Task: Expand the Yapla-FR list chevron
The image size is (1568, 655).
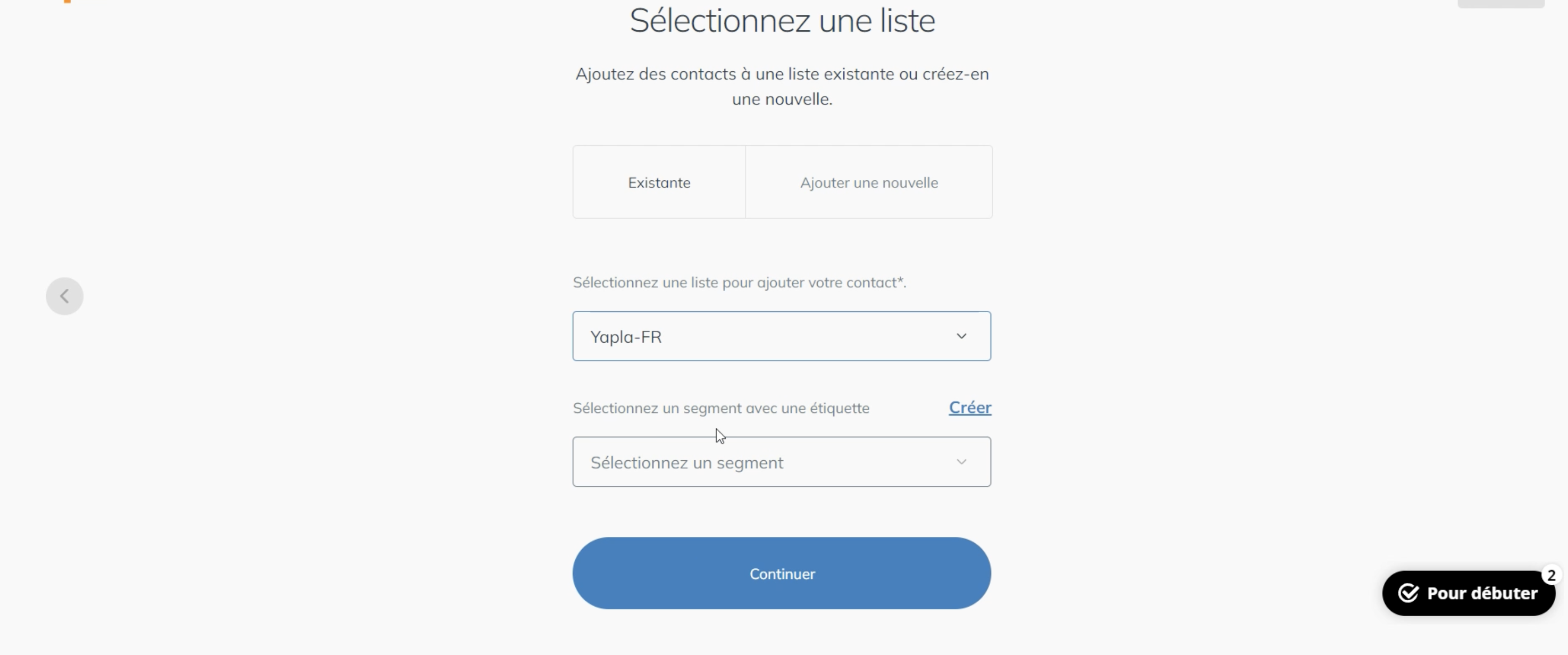Action: [x=961, y=336]
